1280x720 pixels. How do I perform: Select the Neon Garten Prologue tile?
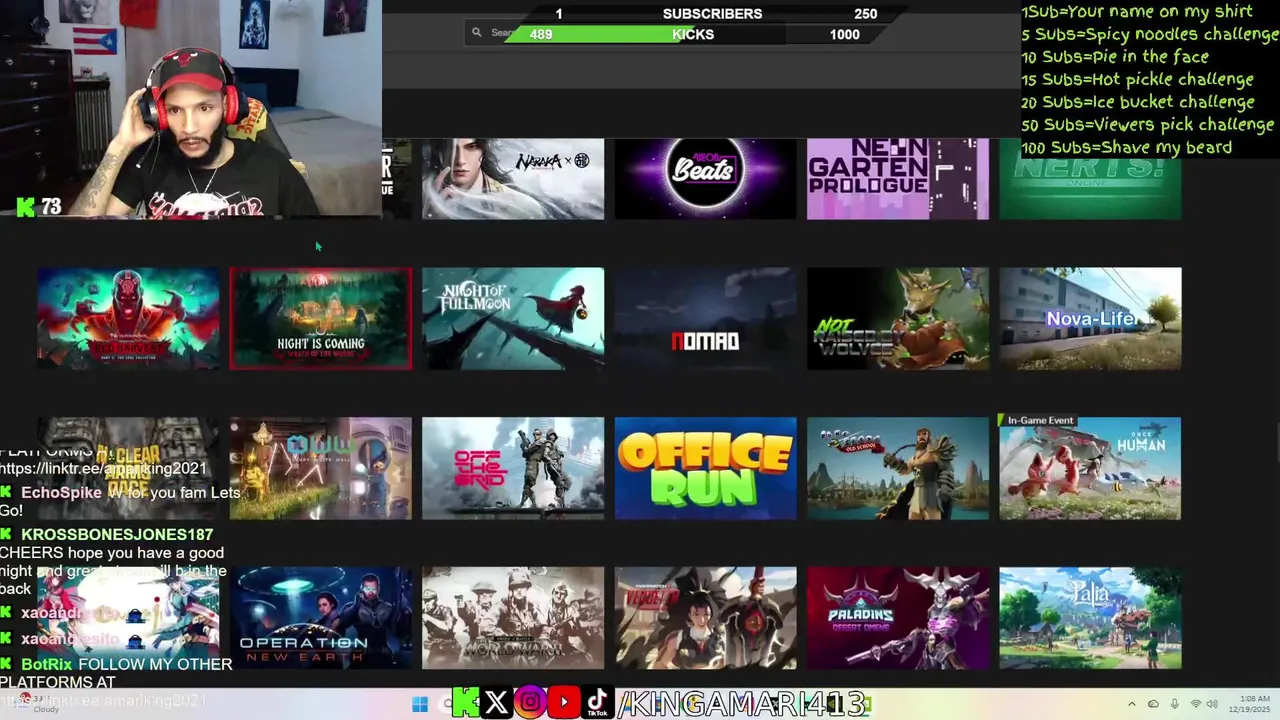(898, 179)
